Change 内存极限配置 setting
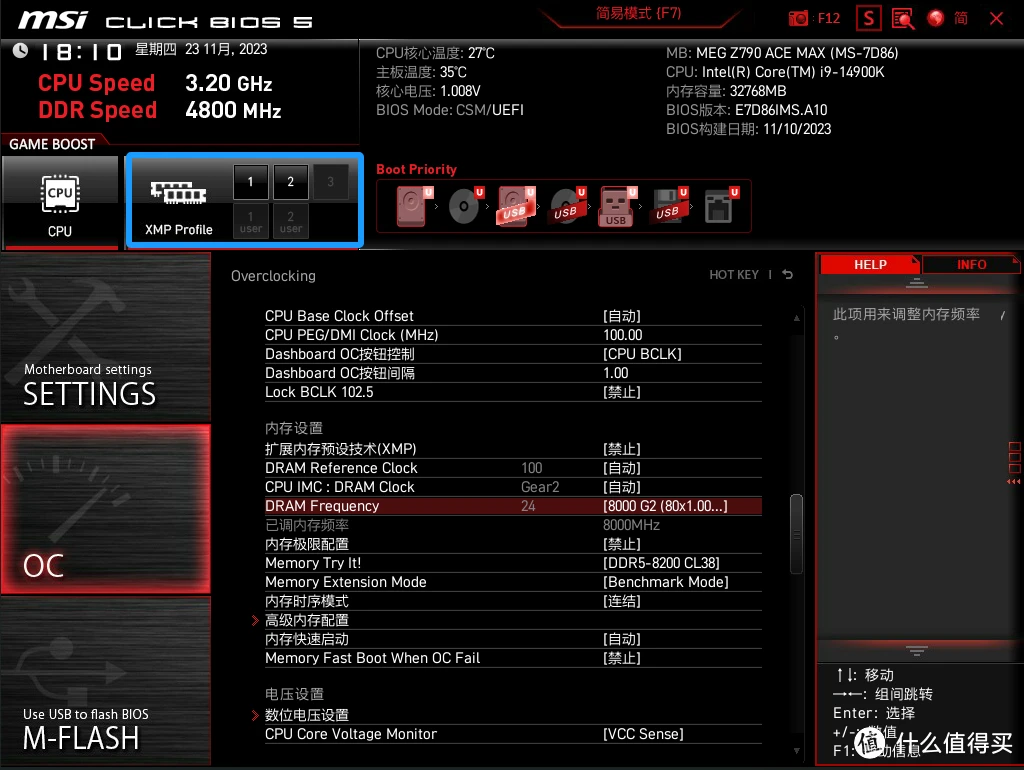Viewport: 1024px width, 770px height. 513,544
